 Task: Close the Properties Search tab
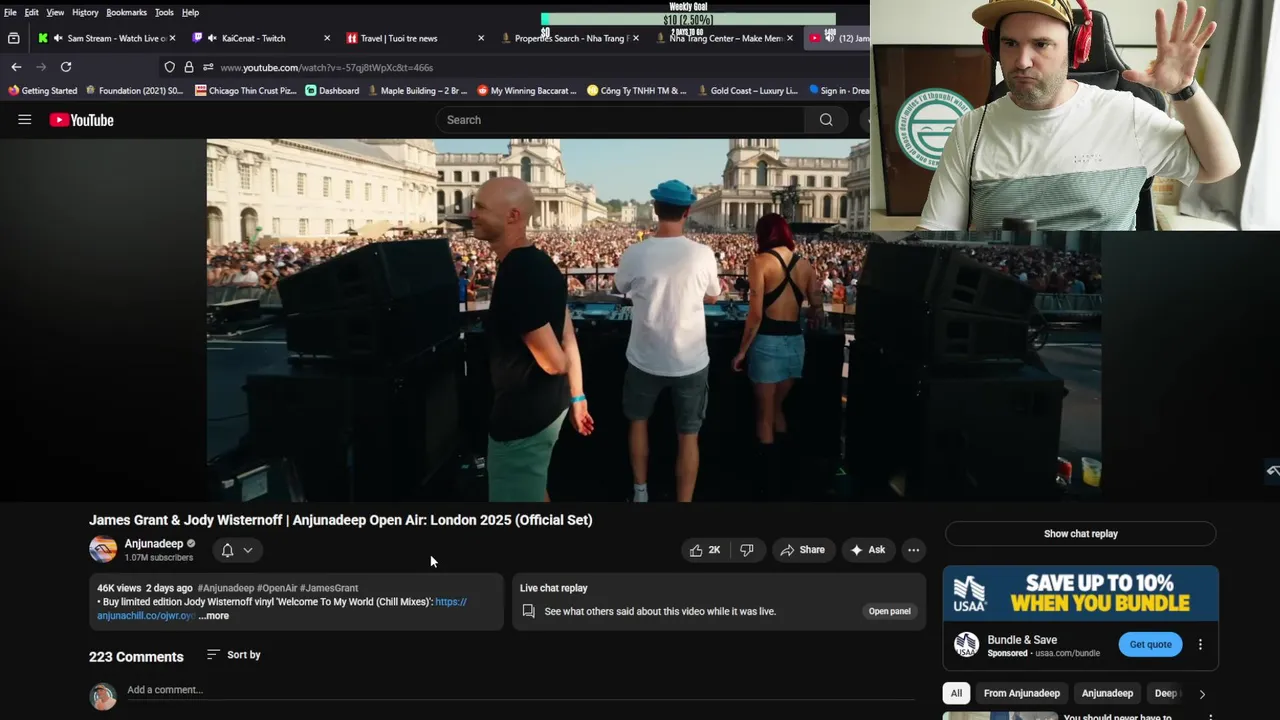(635, 38)
